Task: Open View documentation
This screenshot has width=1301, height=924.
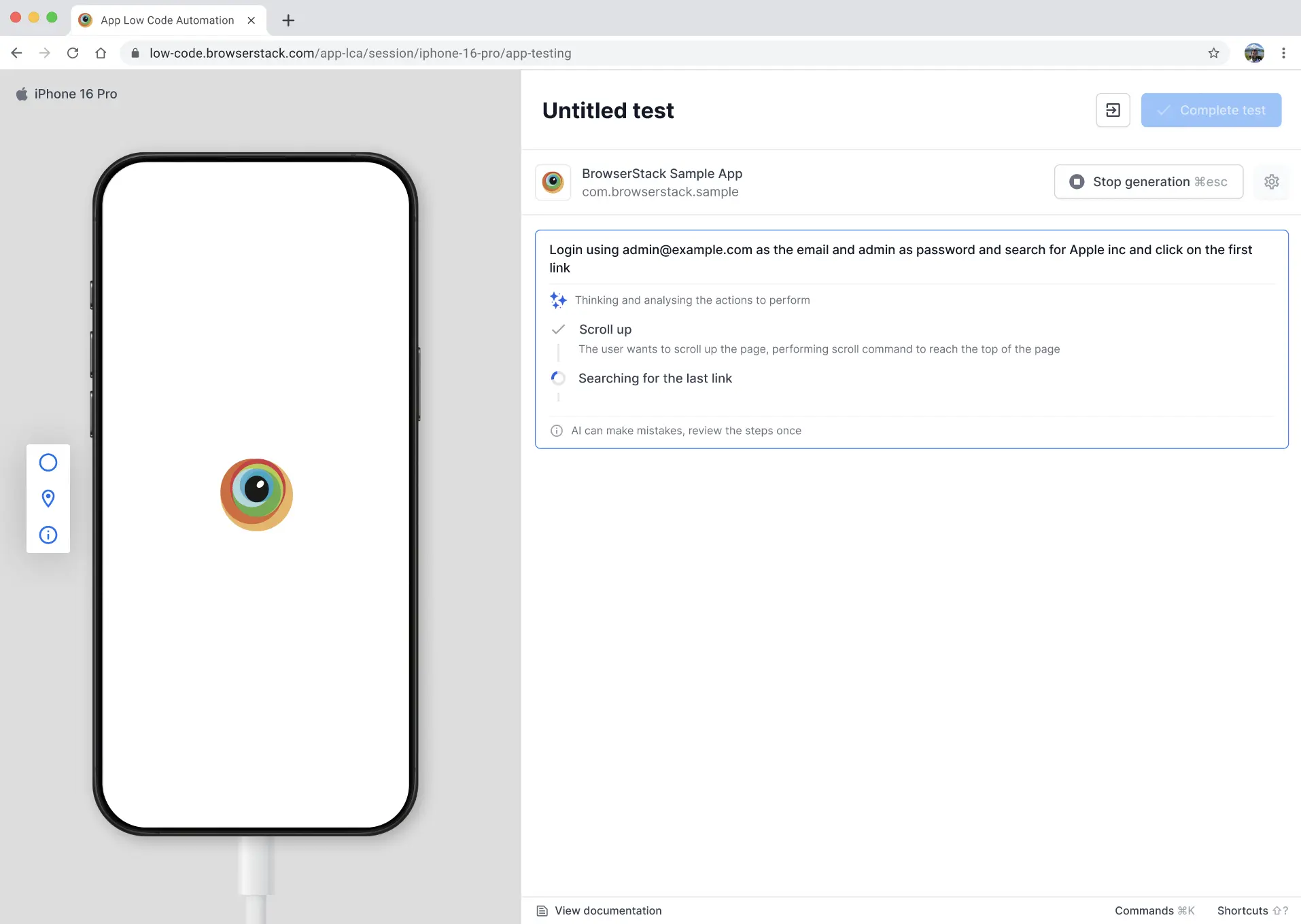Action: (607, 910)
